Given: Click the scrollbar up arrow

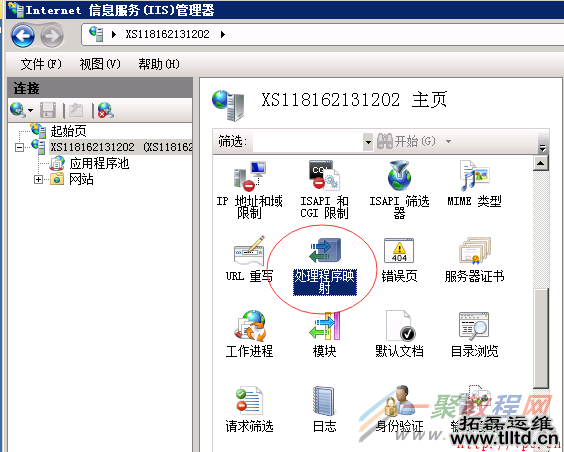Looking at the screenshot, I should click(541, 163).
